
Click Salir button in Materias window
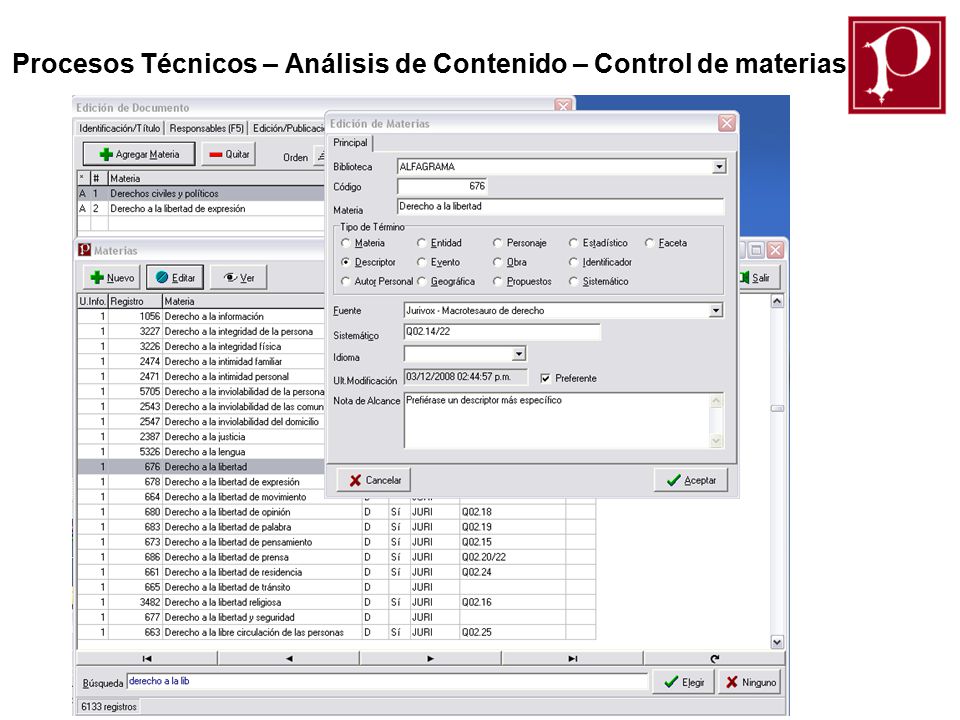[757, 278]
